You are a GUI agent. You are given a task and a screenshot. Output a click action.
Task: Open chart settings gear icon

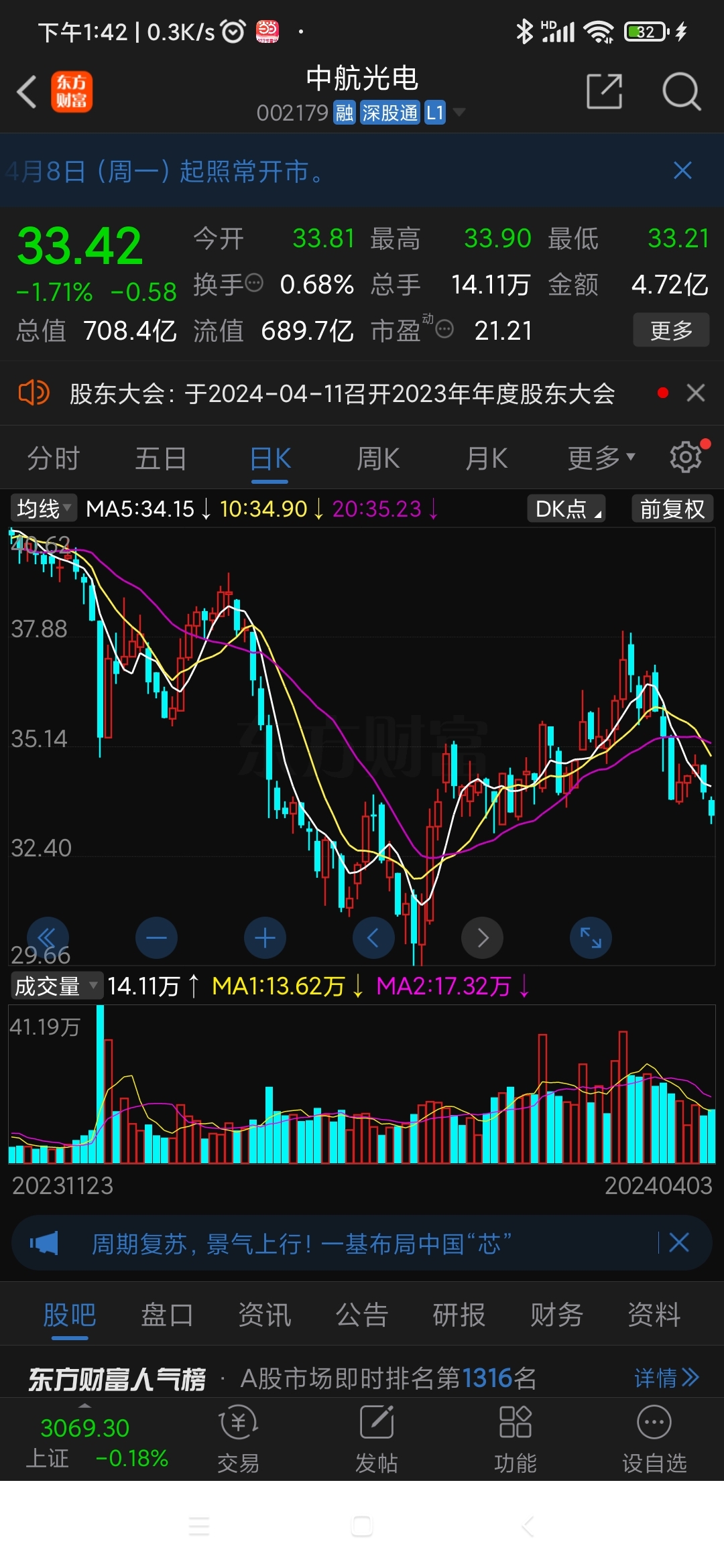[x=686, y=457]
